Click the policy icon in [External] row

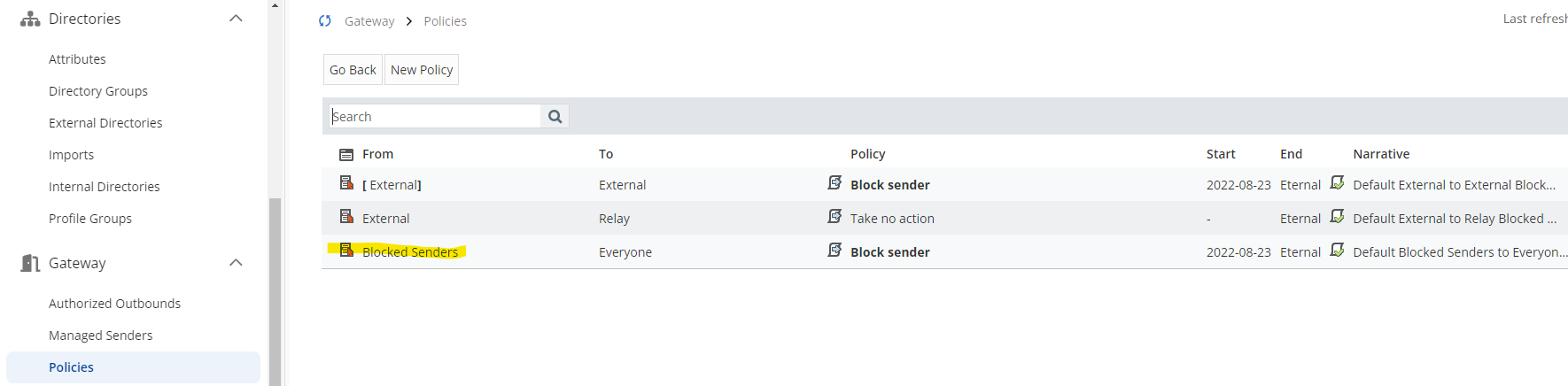point(346,183)
